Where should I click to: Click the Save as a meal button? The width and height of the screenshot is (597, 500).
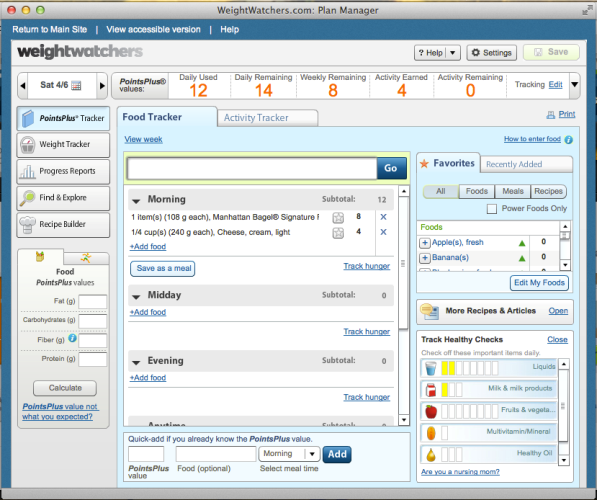163,269
